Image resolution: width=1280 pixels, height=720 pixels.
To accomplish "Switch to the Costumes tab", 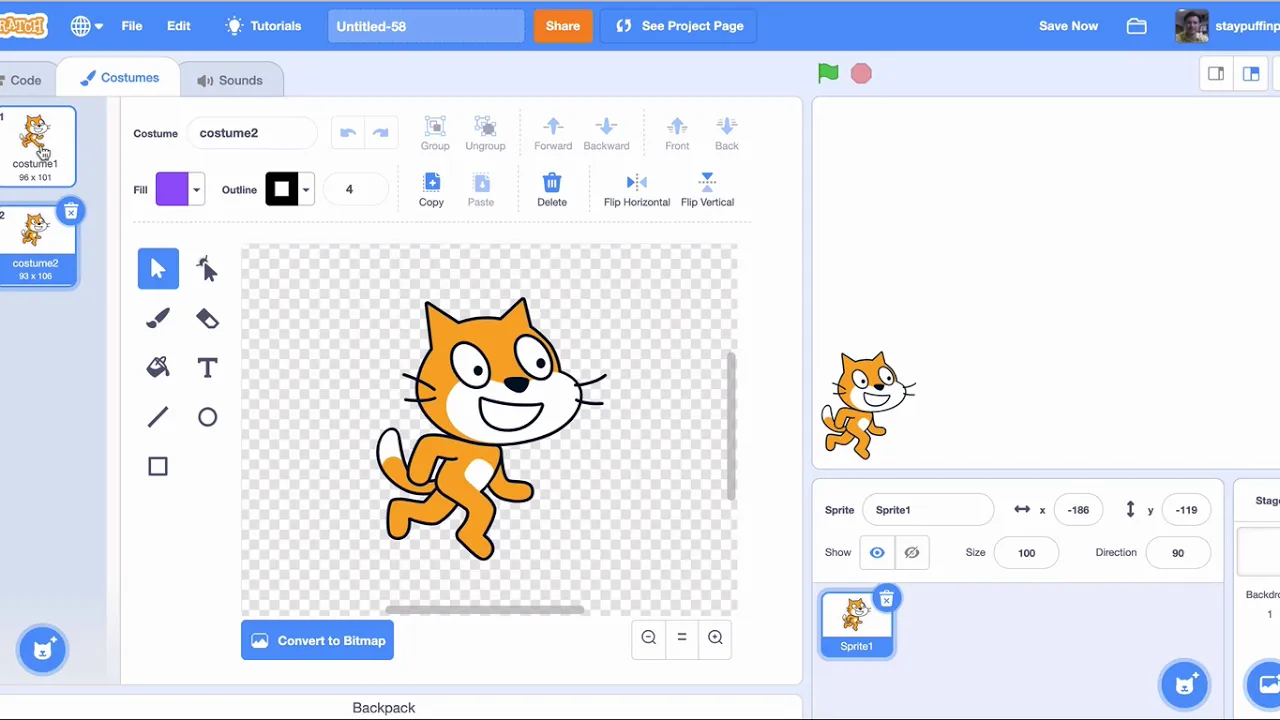I will pos(119,78).
